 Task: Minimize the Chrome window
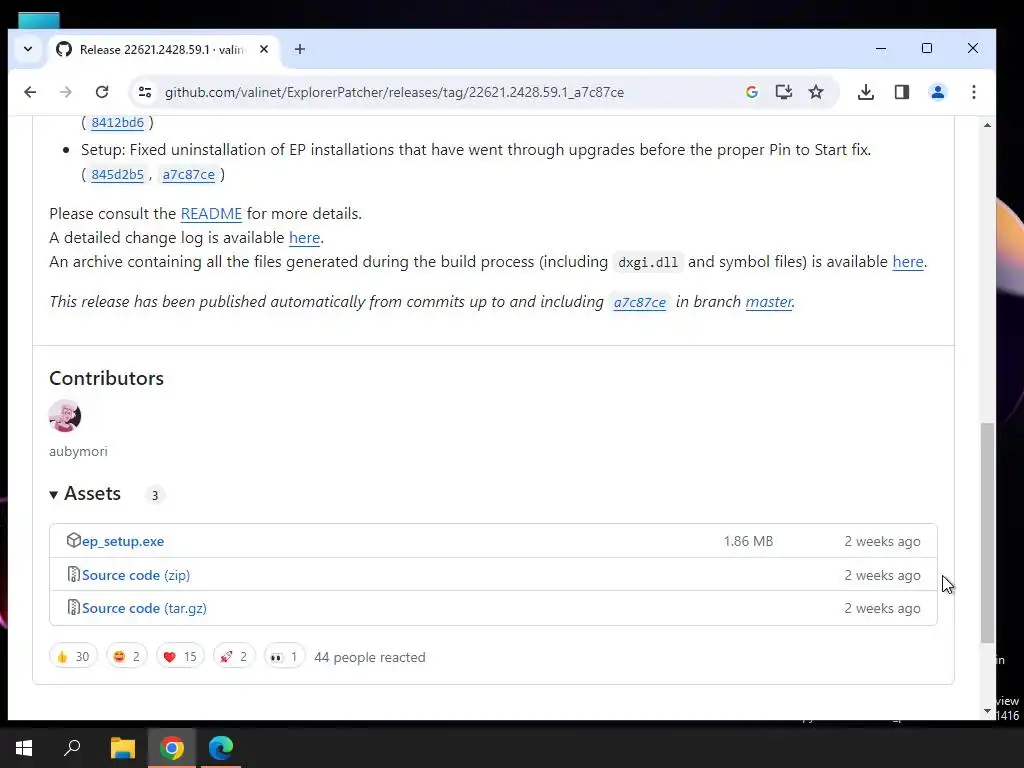(881, 48)
